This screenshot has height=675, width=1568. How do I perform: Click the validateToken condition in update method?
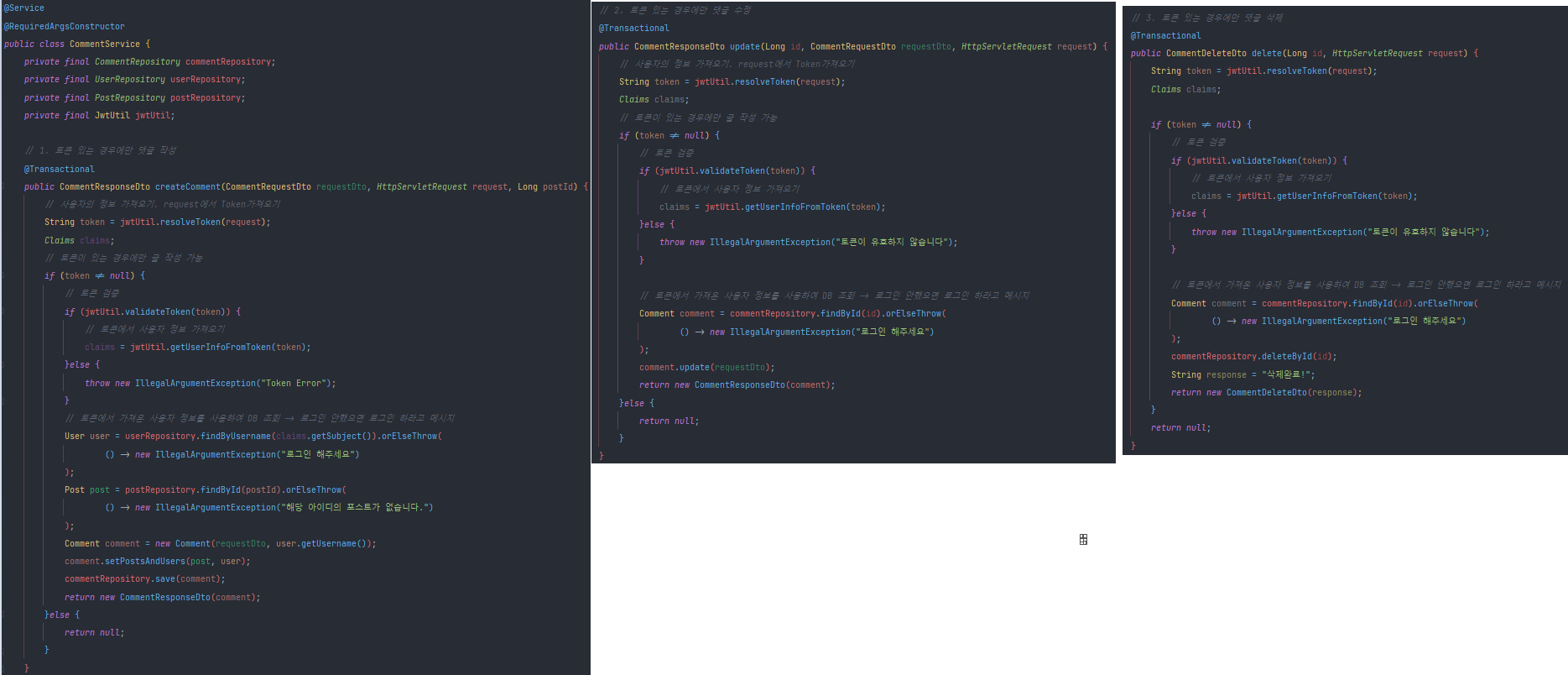point(727,170)
